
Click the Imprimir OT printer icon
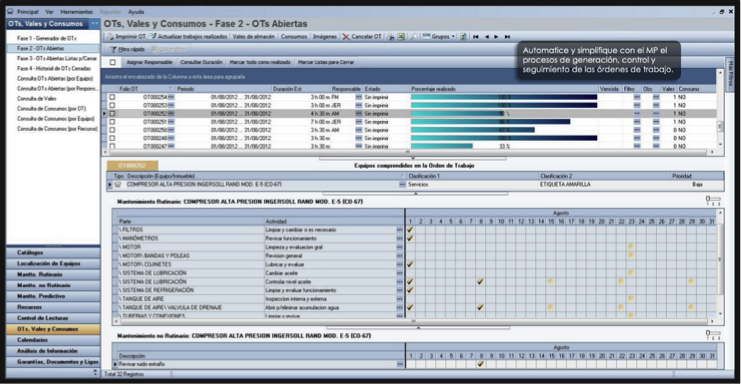pyautogui.click(x=111, y=36)
